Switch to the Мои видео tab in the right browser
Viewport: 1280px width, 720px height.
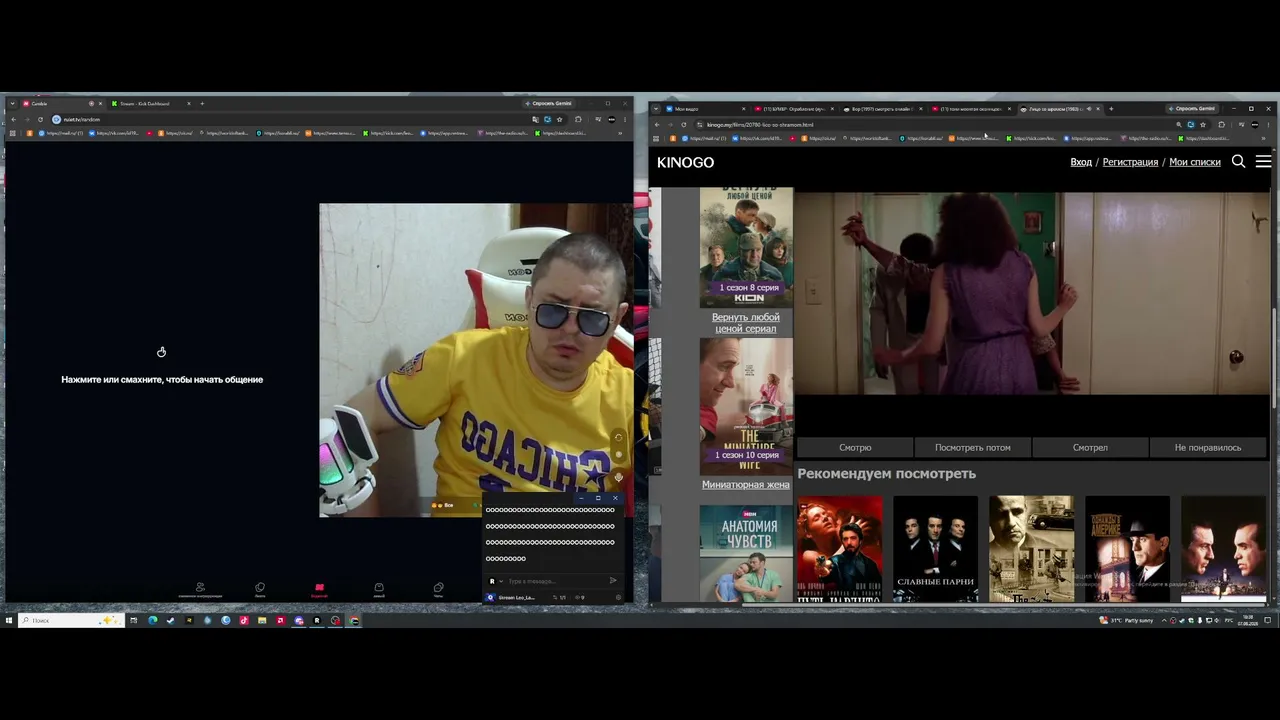(704, 108)
